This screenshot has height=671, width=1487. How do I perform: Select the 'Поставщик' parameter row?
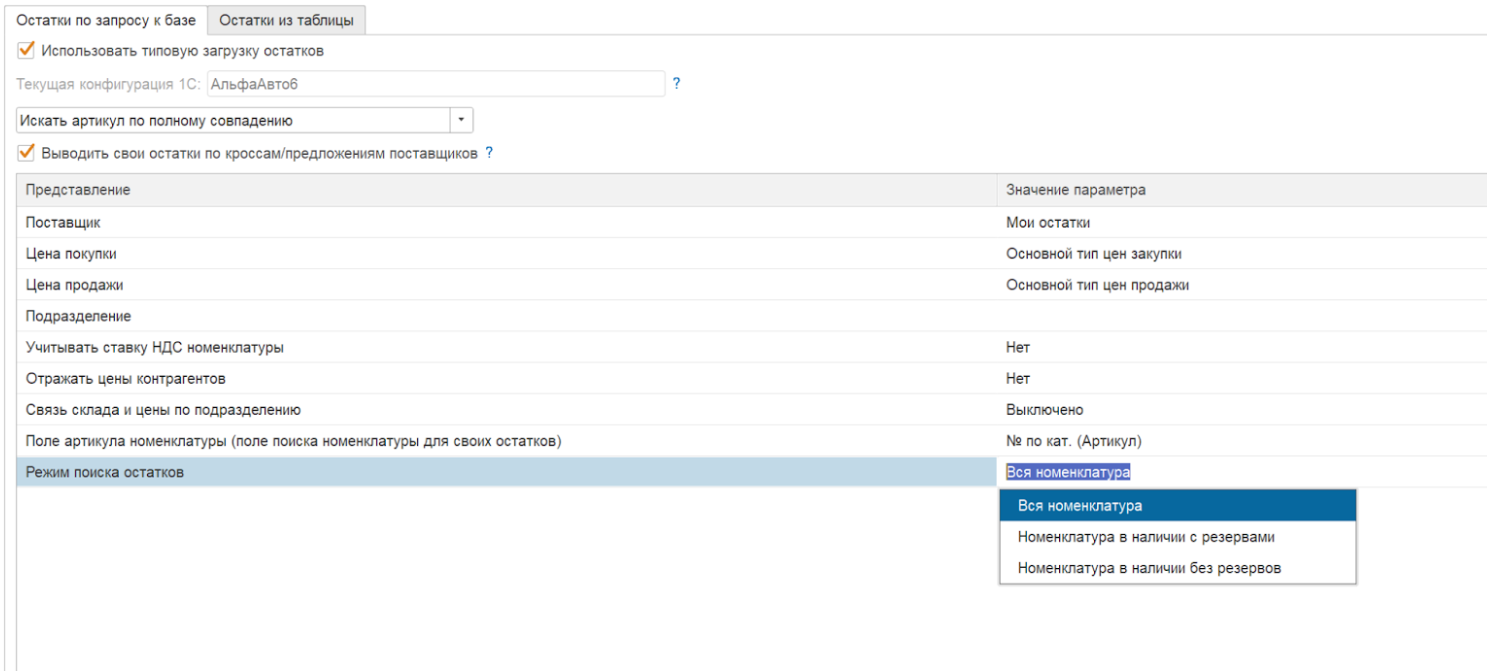click(62, 223)
